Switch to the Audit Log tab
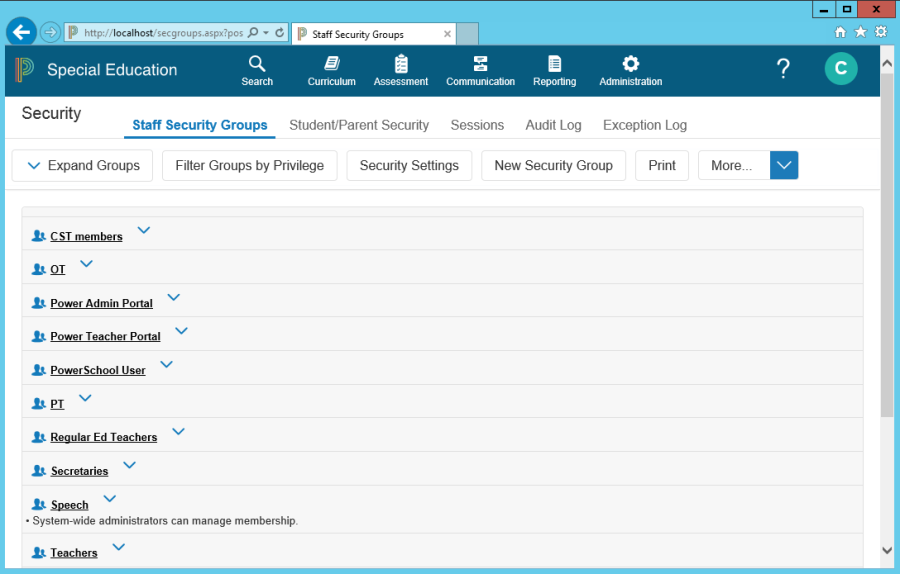This screenshot has height=574, width=900. coord(553,125)
